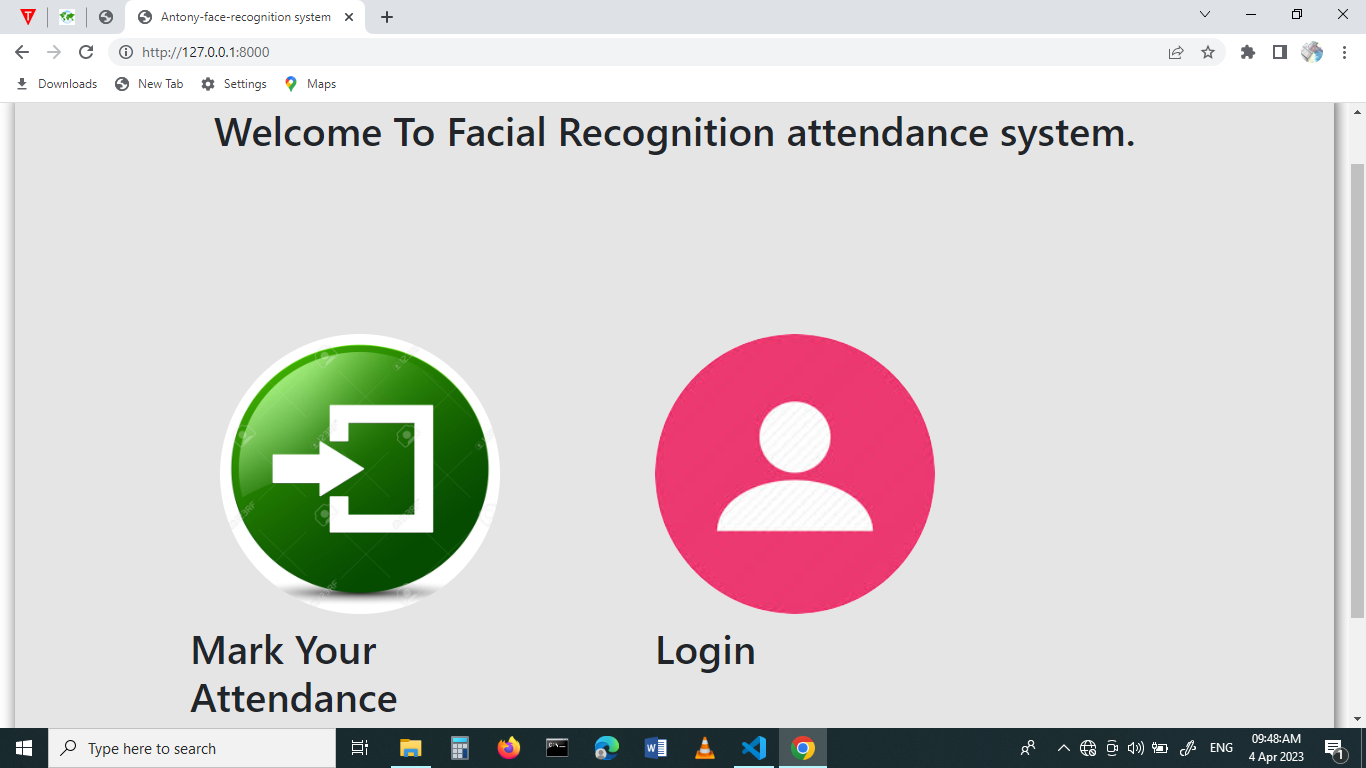Viewport: 1366px width, 768px height.
Task: Open the volume control in the tray
Action: tap(1135, 748)
